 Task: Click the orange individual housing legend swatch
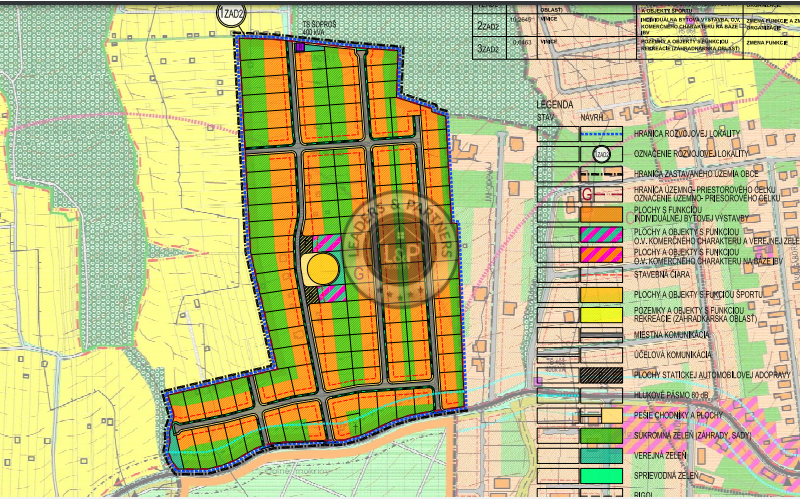(600, 213)
